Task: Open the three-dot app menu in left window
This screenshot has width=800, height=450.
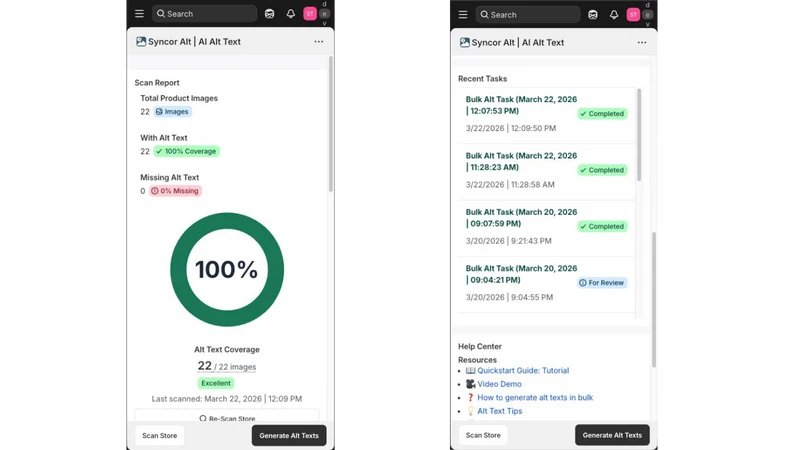Action: [318, 41]
